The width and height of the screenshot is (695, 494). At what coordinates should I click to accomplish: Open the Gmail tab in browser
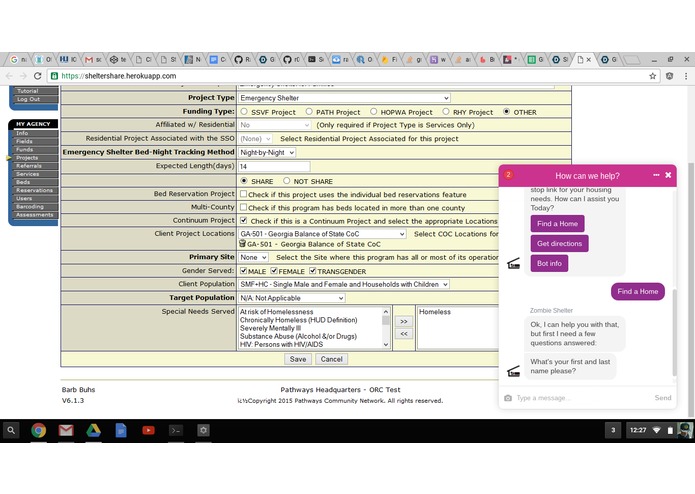tap(92, 59)
